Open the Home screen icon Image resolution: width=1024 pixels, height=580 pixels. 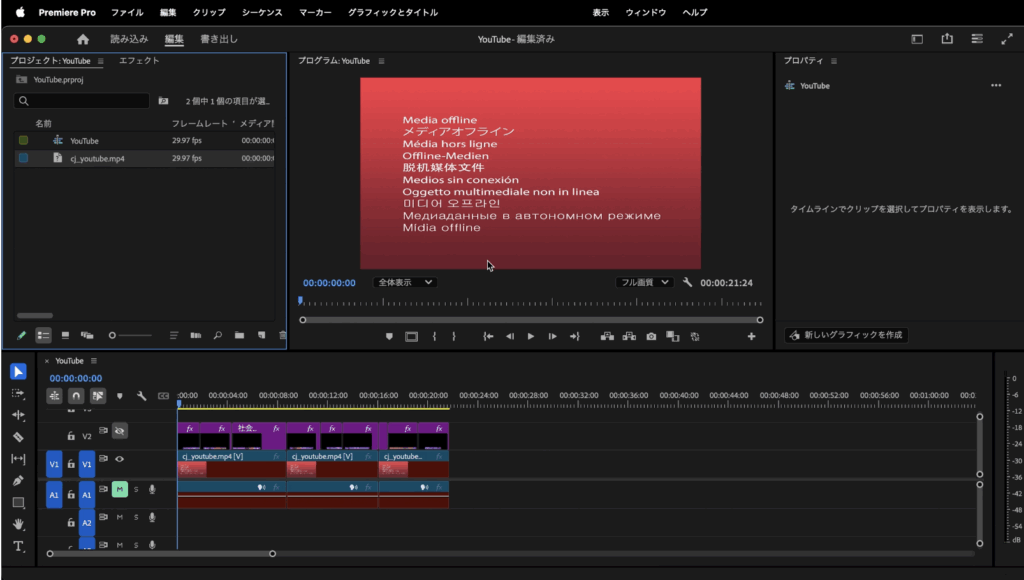pos(83,39)
